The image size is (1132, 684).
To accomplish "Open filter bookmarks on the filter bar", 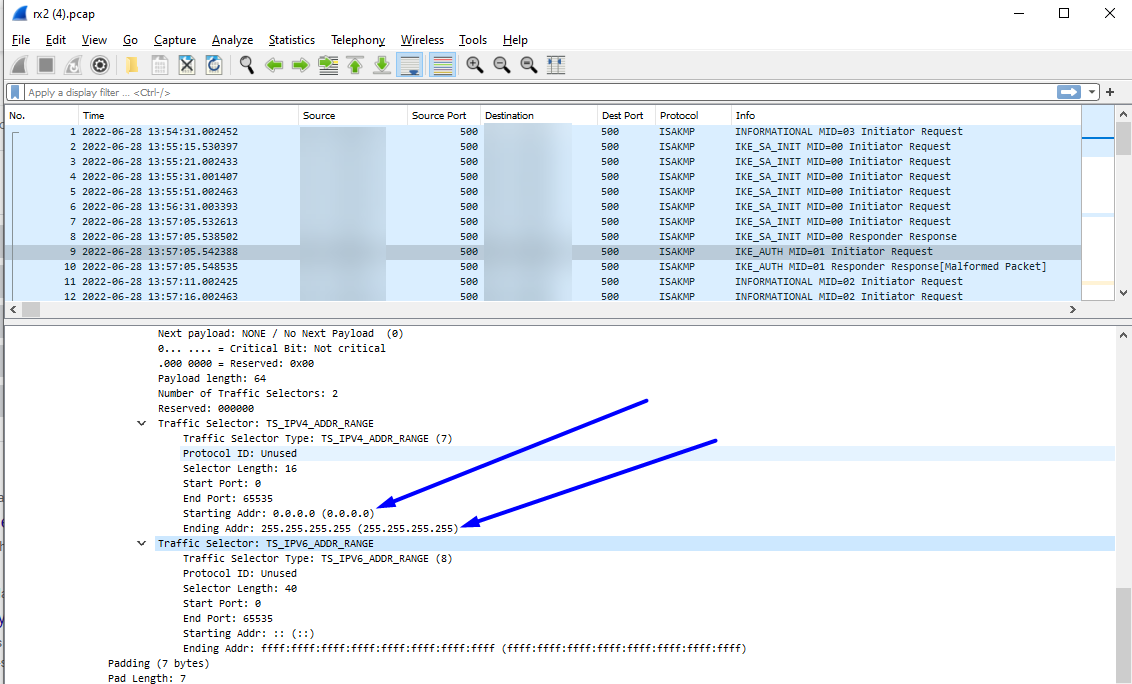I will click(x=14, y=91).
